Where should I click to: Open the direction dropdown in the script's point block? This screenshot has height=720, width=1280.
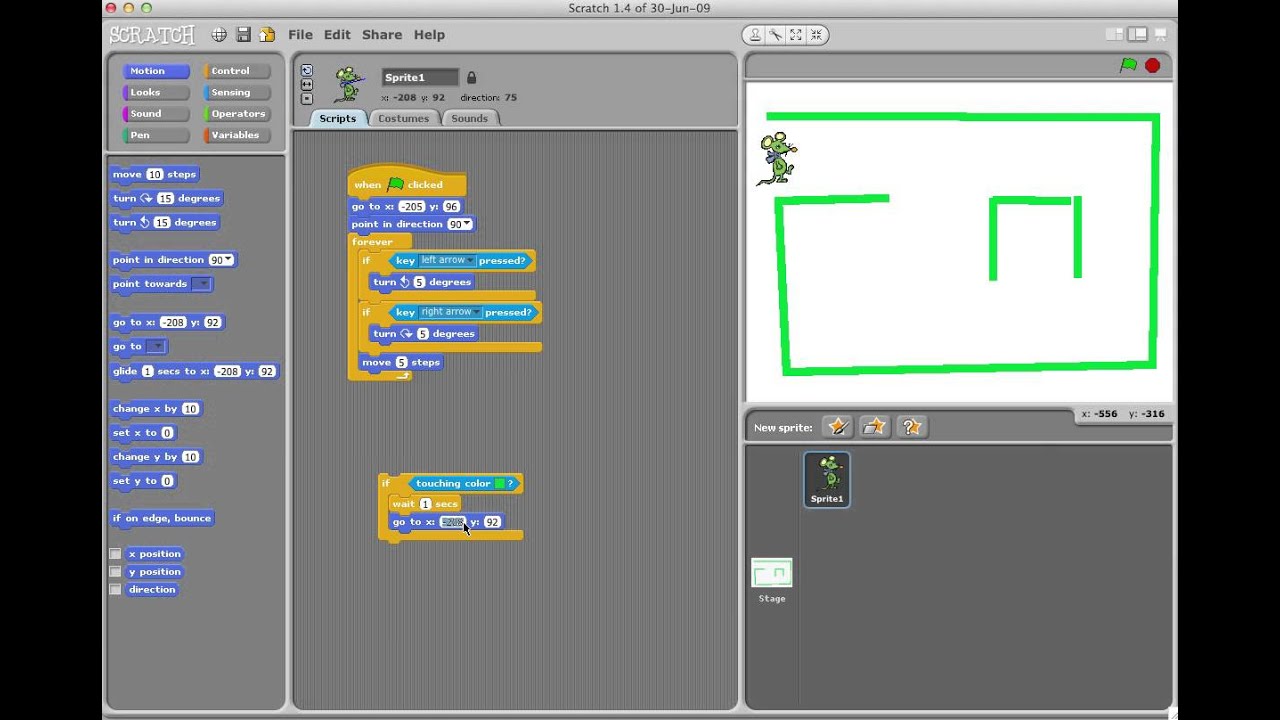(466, 225)
